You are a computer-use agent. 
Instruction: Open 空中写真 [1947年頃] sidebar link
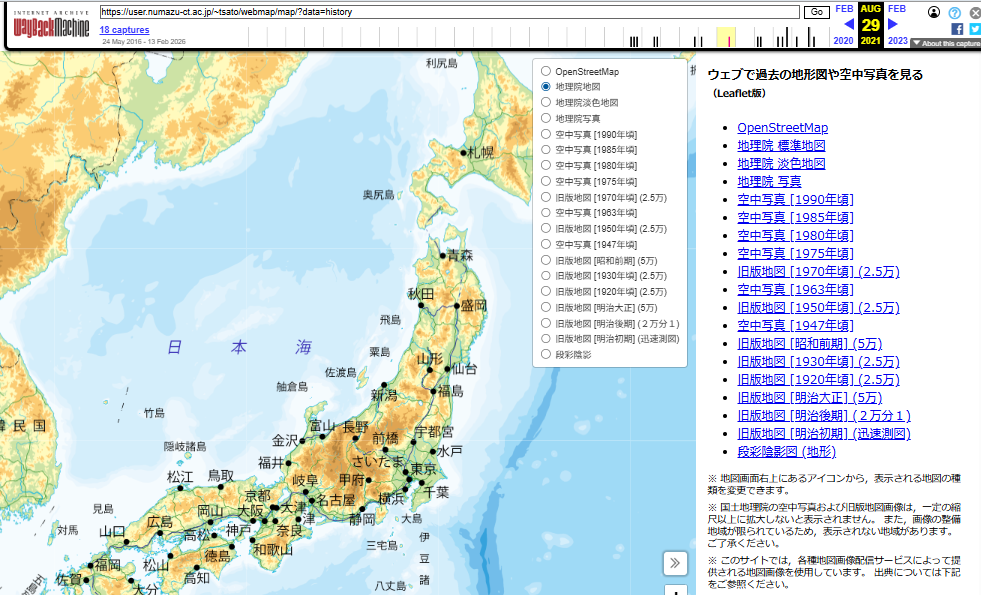click(x=795, y=325)
